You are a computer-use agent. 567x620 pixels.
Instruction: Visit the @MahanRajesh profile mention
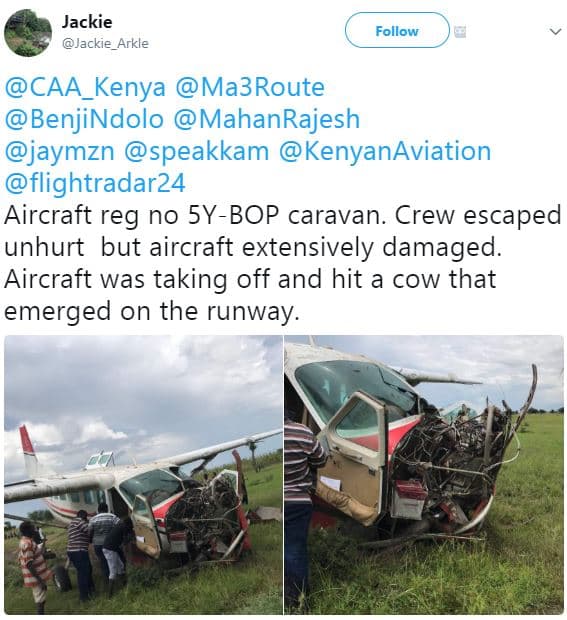pyautogui.click(x=266, y=119)
